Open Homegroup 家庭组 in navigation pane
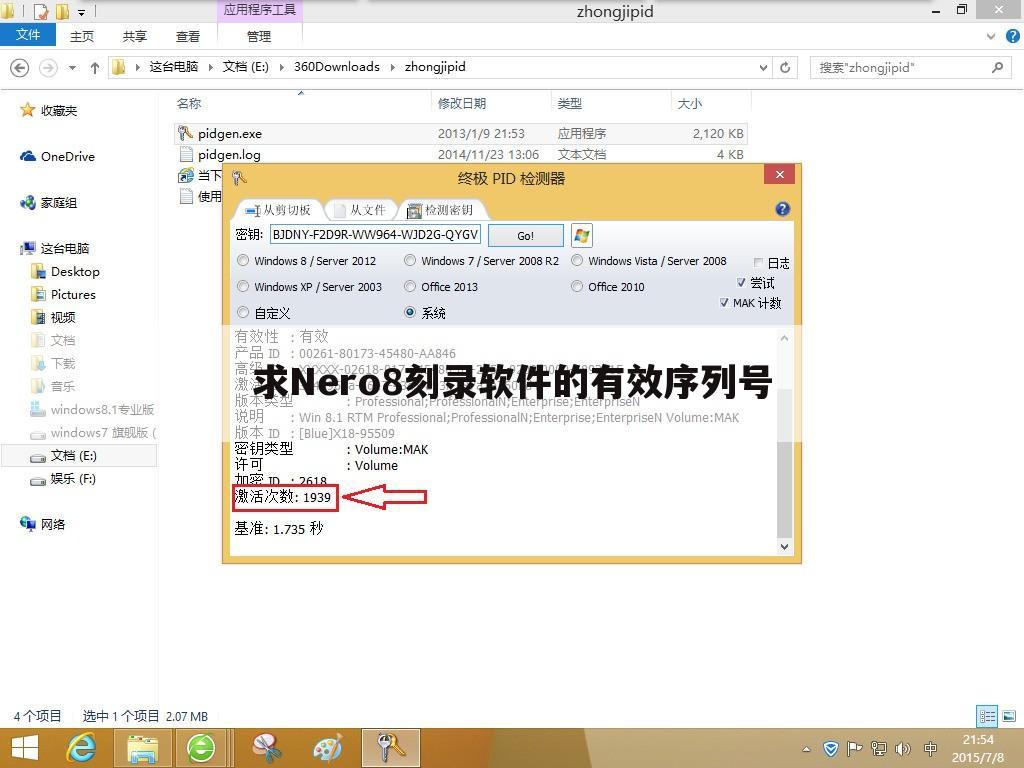Screen dimensions: 1024x768 (x=49, y=203)
